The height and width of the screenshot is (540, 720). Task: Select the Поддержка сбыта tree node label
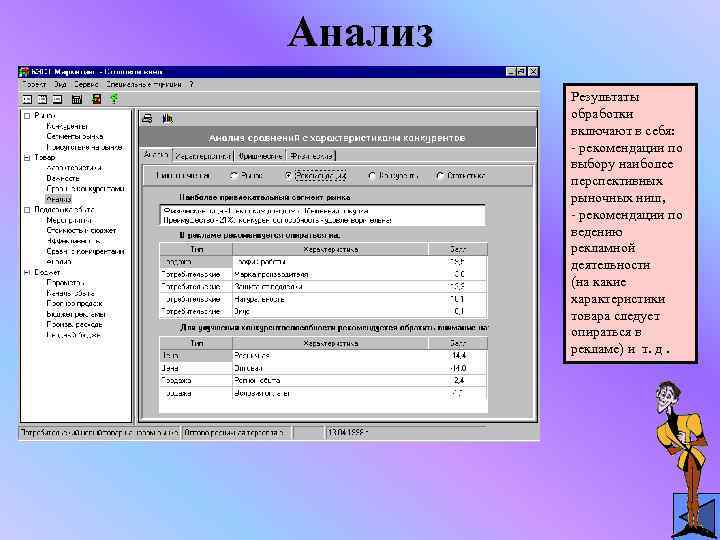[x=64, y=210]
